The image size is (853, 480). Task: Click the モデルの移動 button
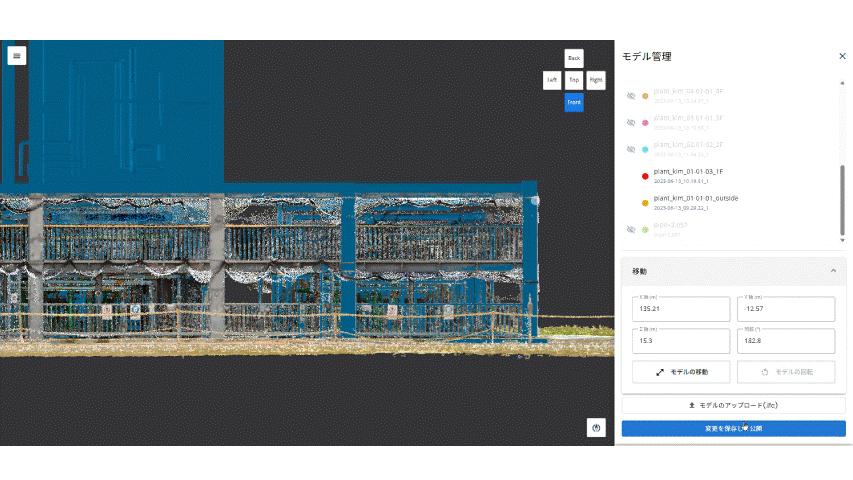tap(681, 372)
